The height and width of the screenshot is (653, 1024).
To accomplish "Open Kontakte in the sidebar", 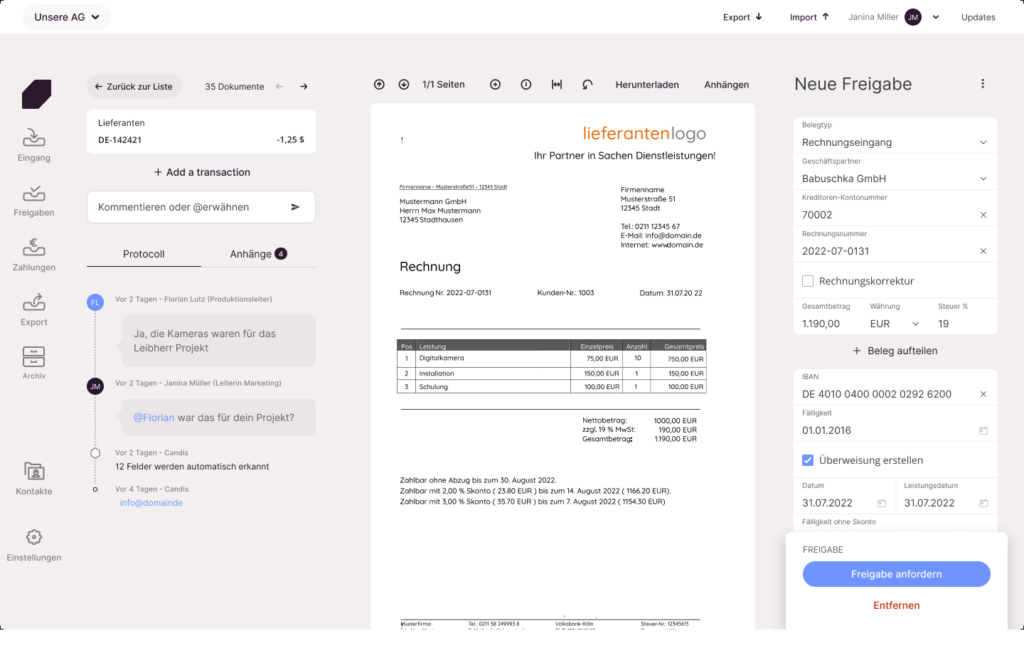I will (x=34, y=479).
